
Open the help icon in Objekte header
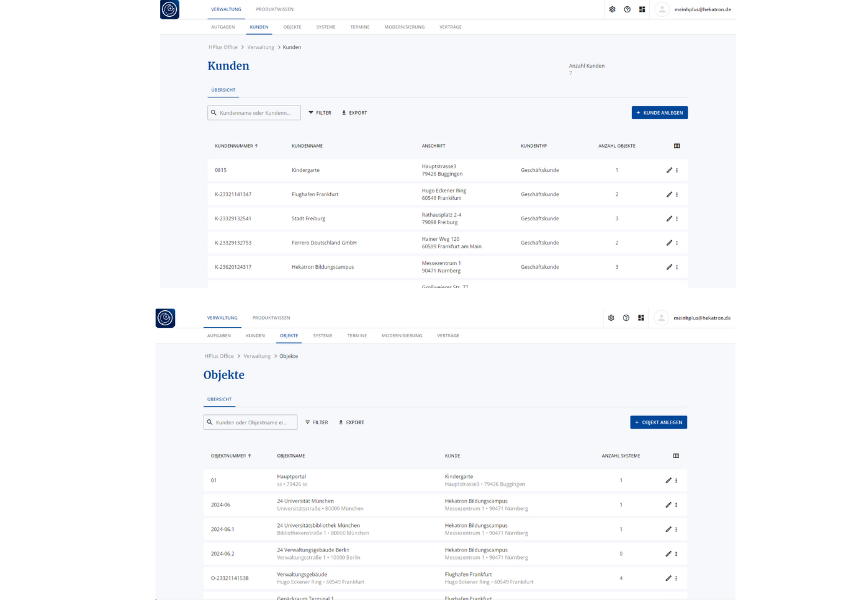[626, 318]
